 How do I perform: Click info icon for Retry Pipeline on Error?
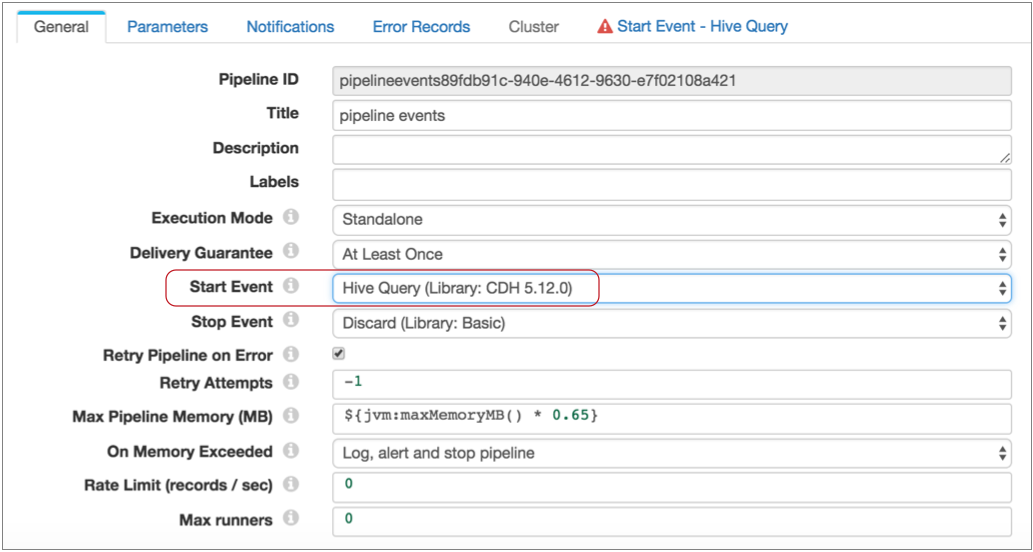pos(291,355)
